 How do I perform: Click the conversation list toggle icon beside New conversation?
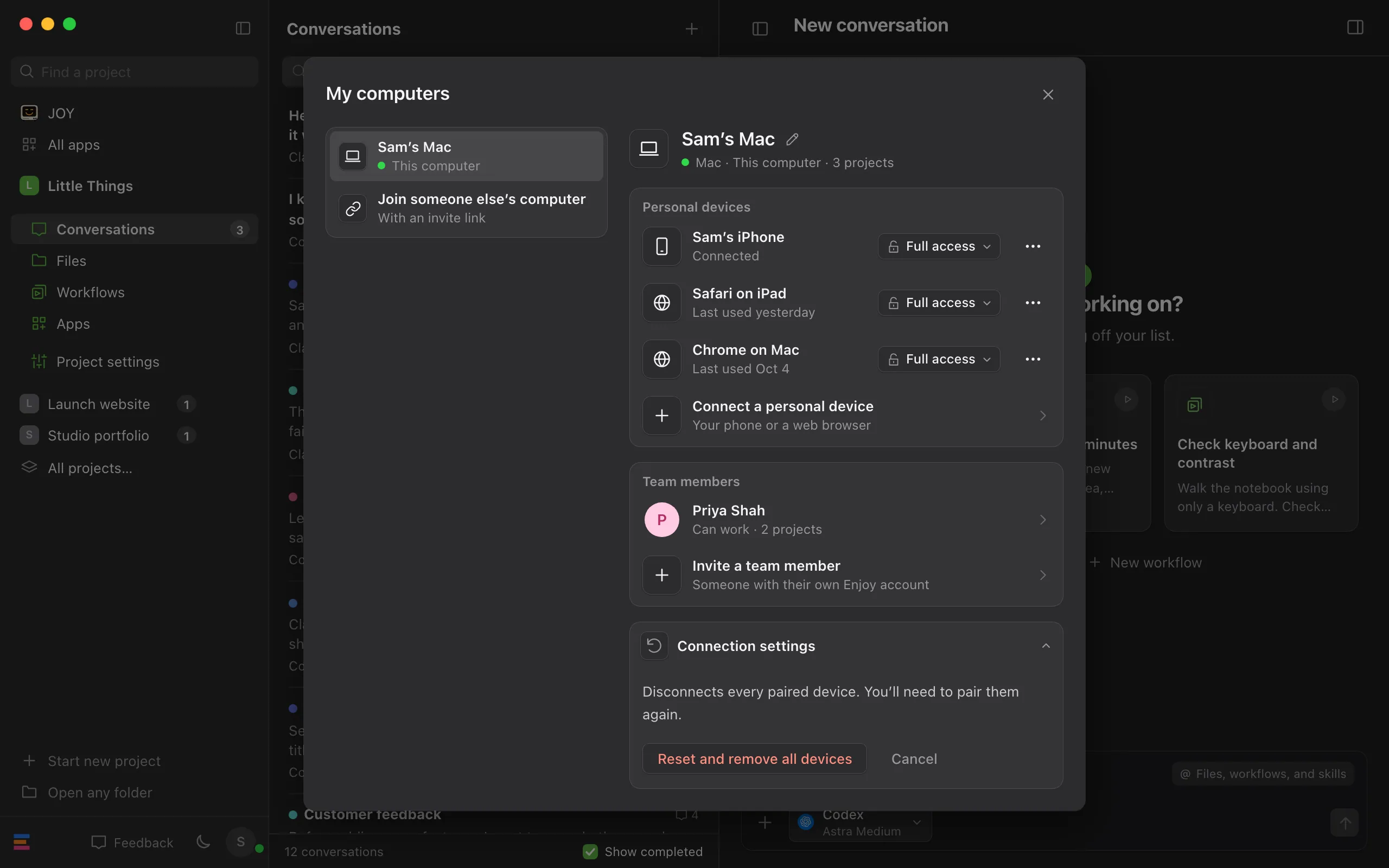tap(760, 28)
